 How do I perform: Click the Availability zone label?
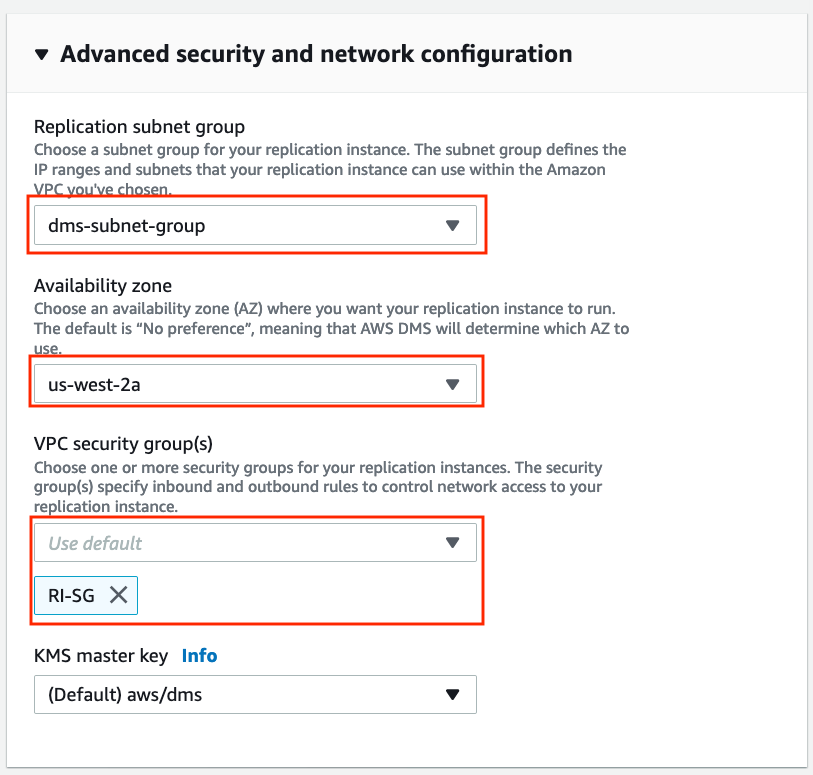pyautogui.click(x=103, y=286)
